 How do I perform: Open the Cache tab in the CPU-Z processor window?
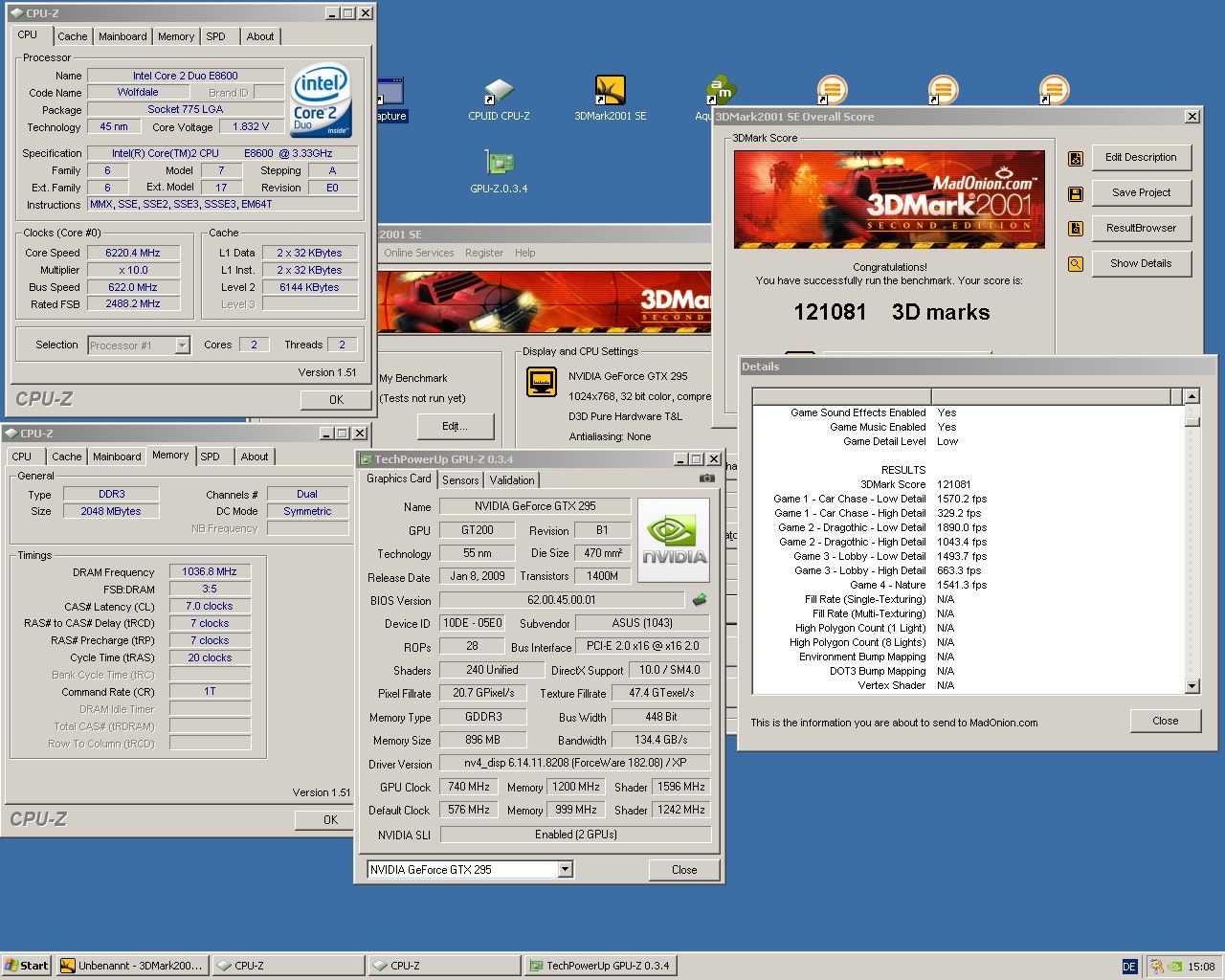(x=72, y=36)
